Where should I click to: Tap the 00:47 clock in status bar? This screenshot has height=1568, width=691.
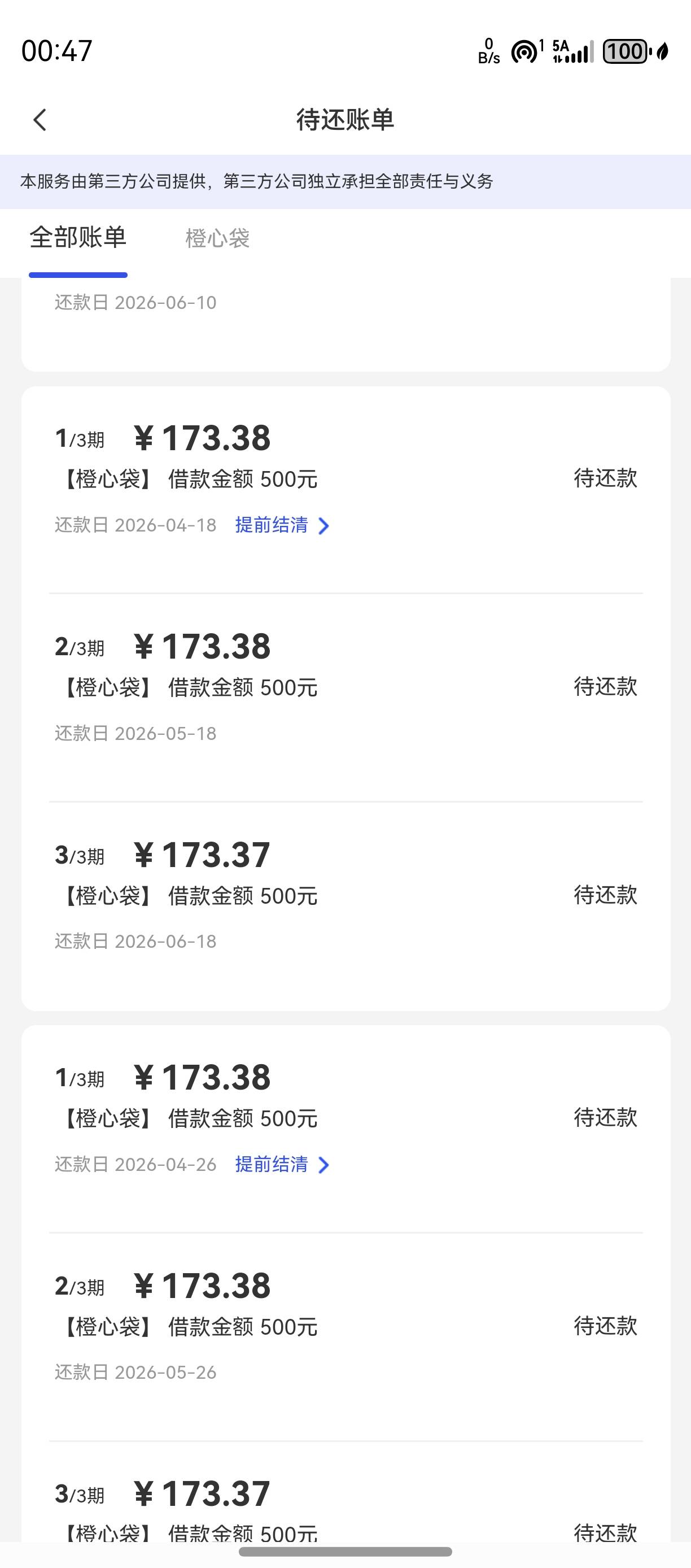tap(56, 50)
